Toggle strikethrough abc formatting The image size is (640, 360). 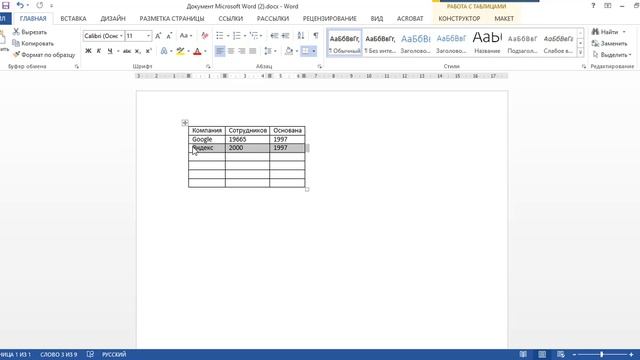tap(127, 51)
